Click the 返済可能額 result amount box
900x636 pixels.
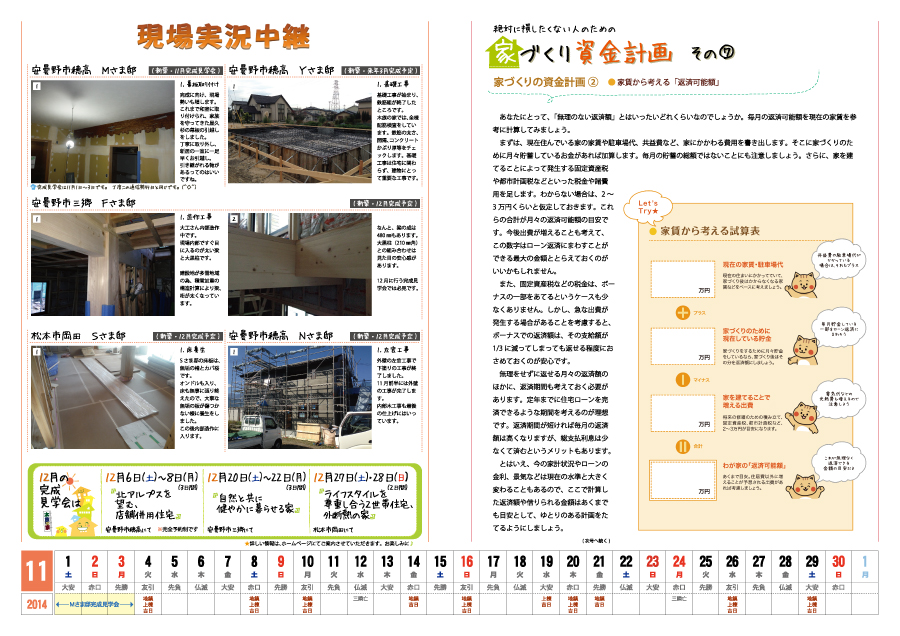pyautogui.click(x=682, y=480)
